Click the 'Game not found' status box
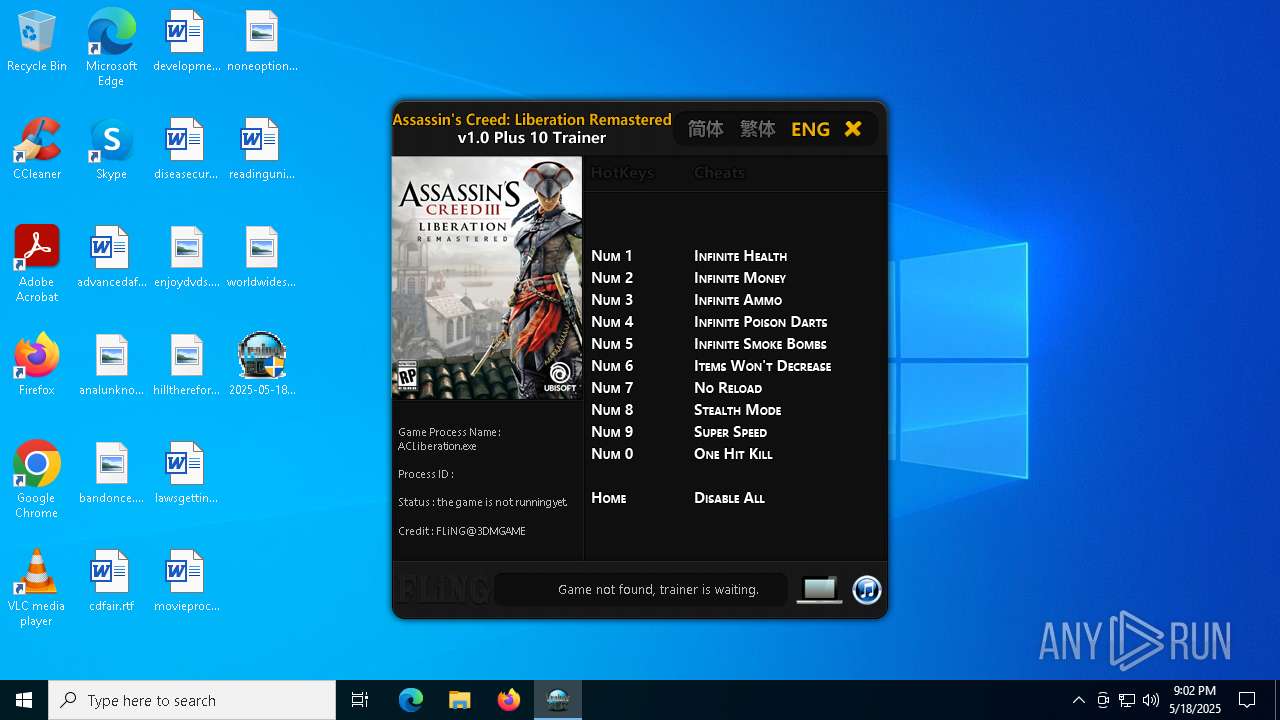Image resolution: width=1280 pixels, height=720 pixels. point(641,590)
